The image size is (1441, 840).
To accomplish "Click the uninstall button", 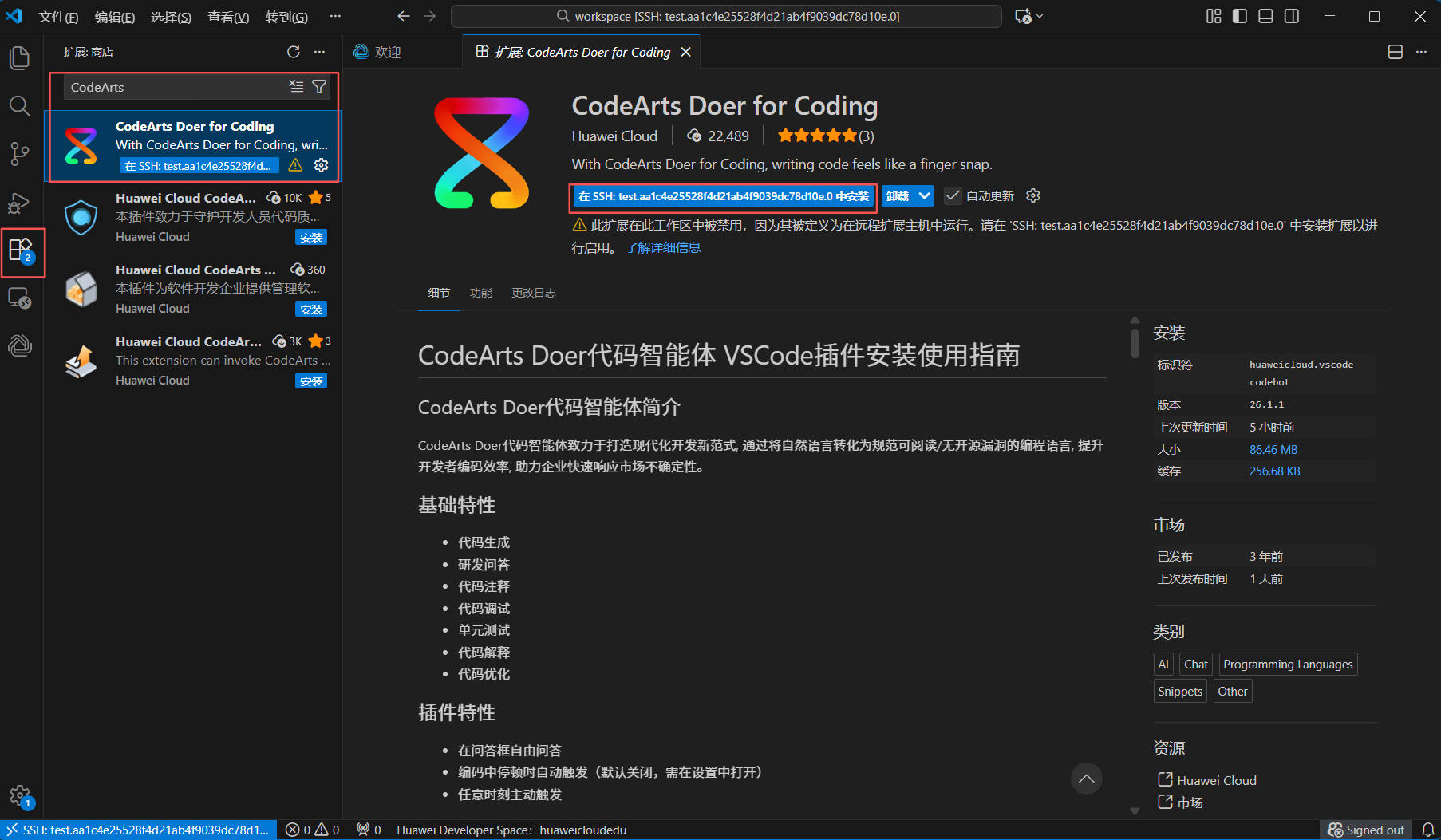I will 898,196.
